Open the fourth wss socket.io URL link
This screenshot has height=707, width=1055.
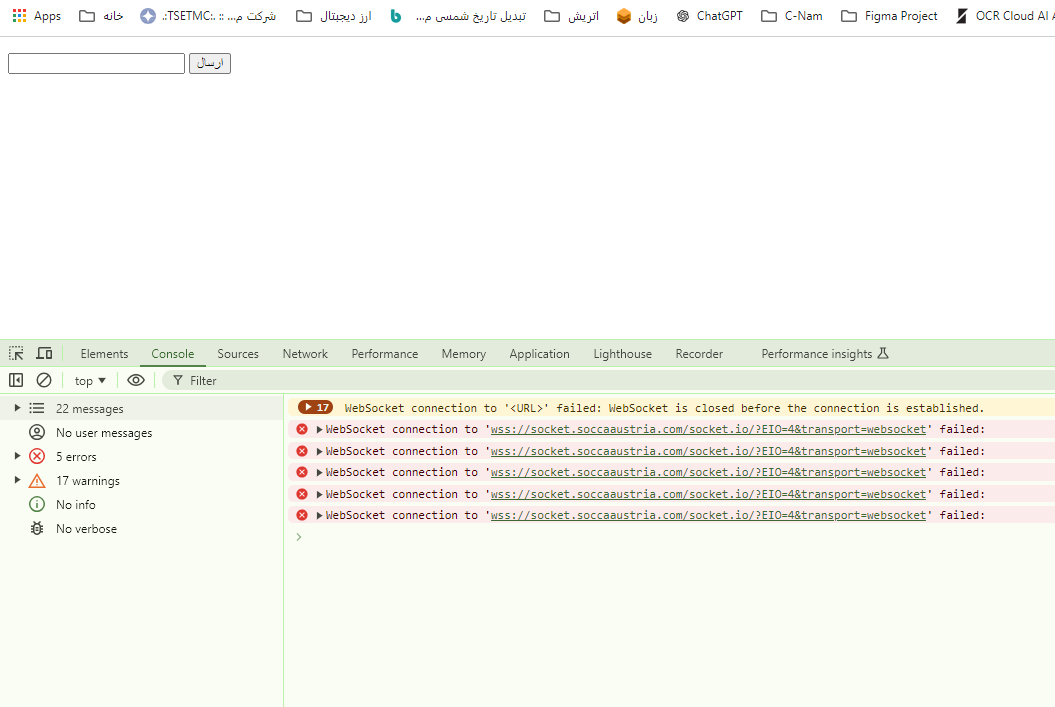708,494
